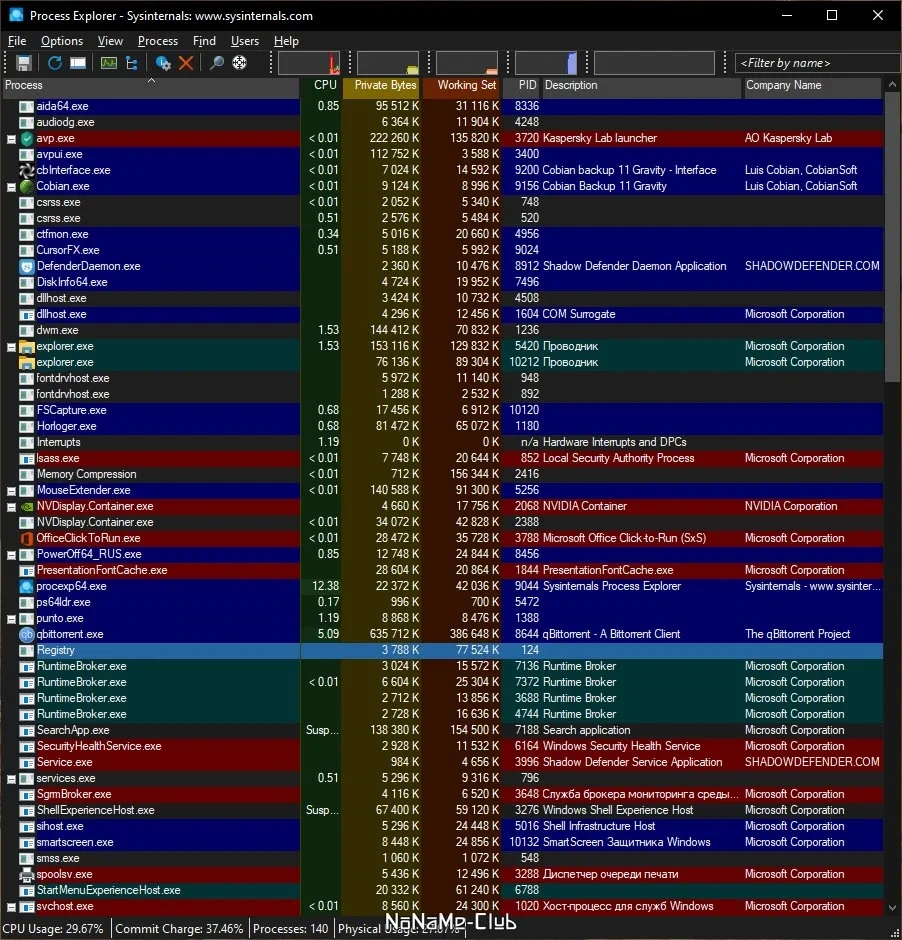902x940 pixels.
Task: Click the icon beside SearchApp.exe
Action: pyautogui.click(x=26, y=731)
